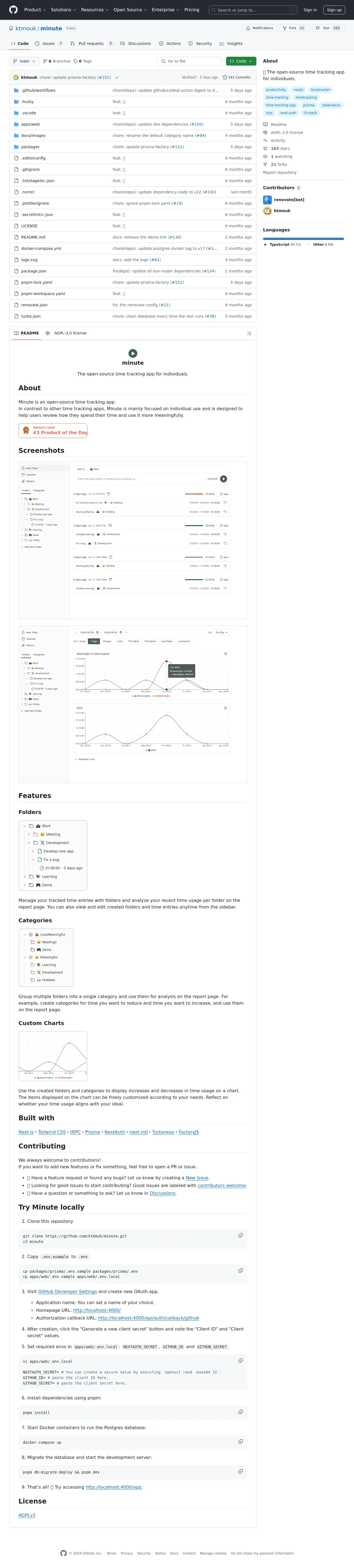
Task: Click the productivity topic tag
Action: tap(275, 90)
